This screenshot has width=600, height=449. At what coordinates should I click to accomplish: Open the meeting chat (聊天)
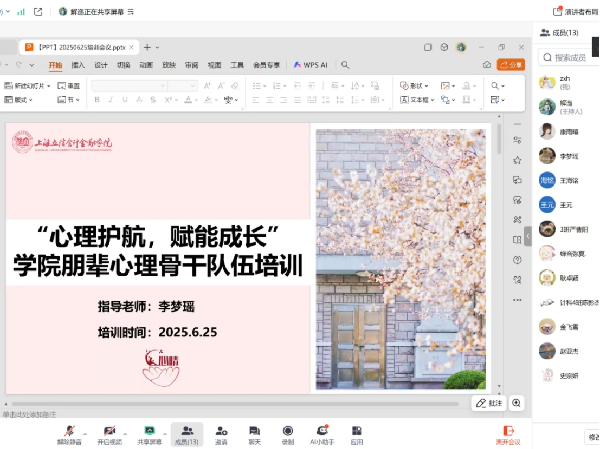pyautogui.click(x=254, y=435)
